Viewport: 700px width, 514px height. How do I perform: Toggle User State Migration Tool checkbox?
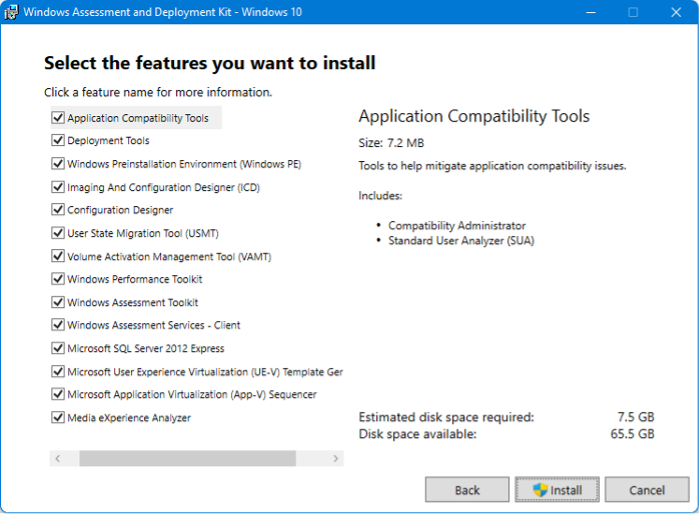click(x=57, y=233)
